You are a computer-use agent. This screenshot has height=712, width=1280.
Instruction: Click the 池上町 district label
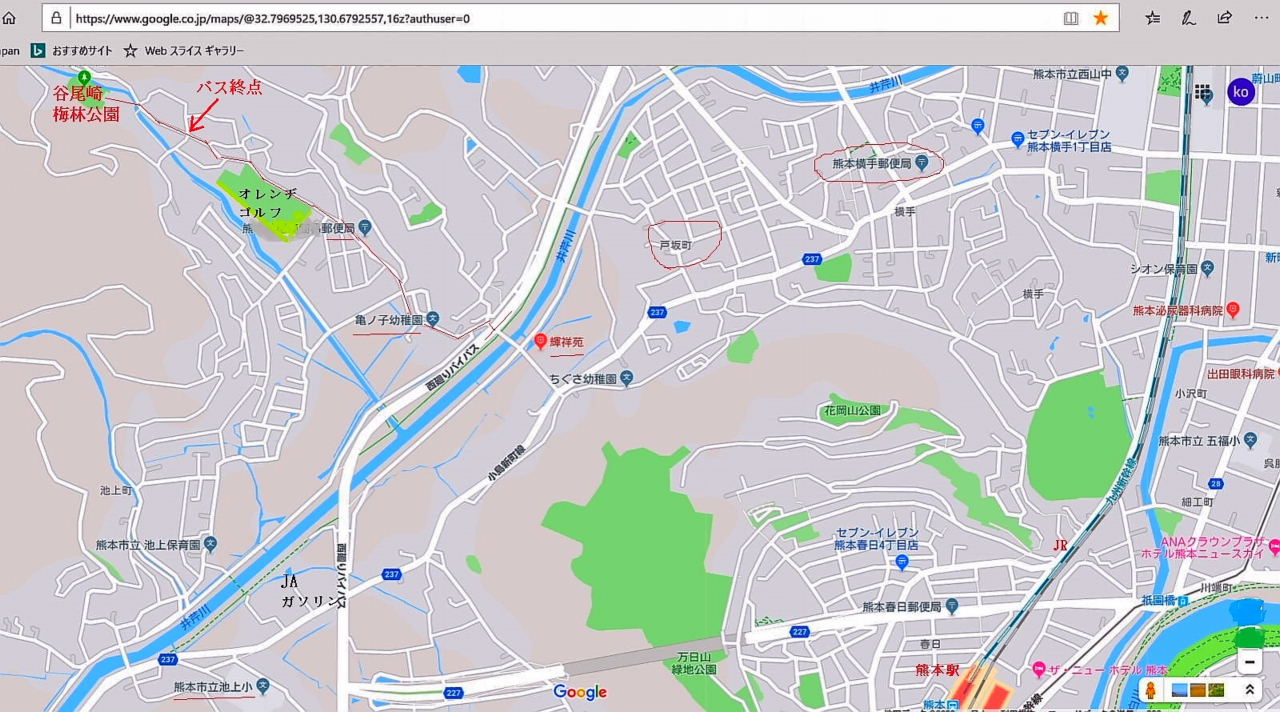(x=116, y=490)
